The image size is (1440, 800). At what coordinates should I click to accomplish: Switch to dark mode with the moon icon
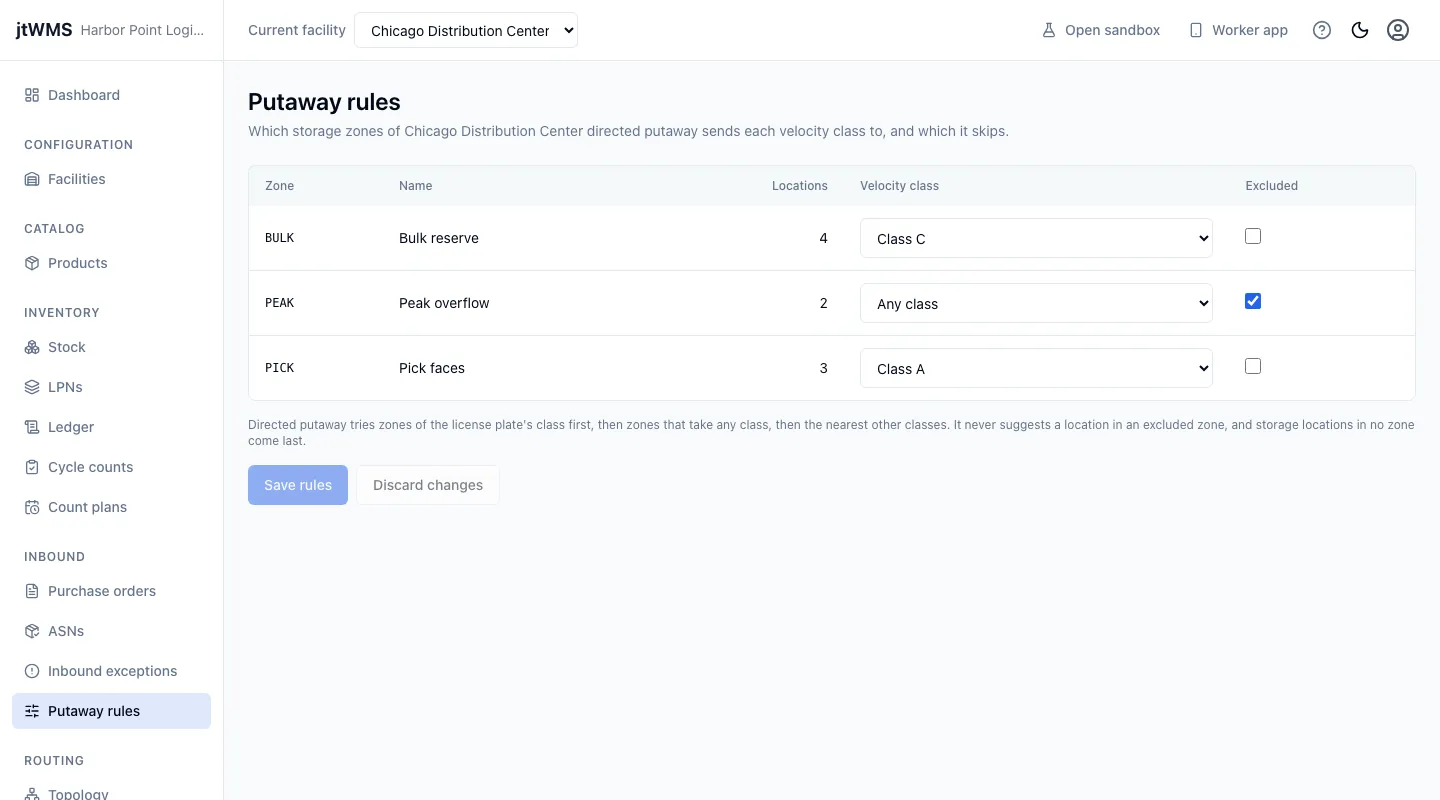[1360, 30]
